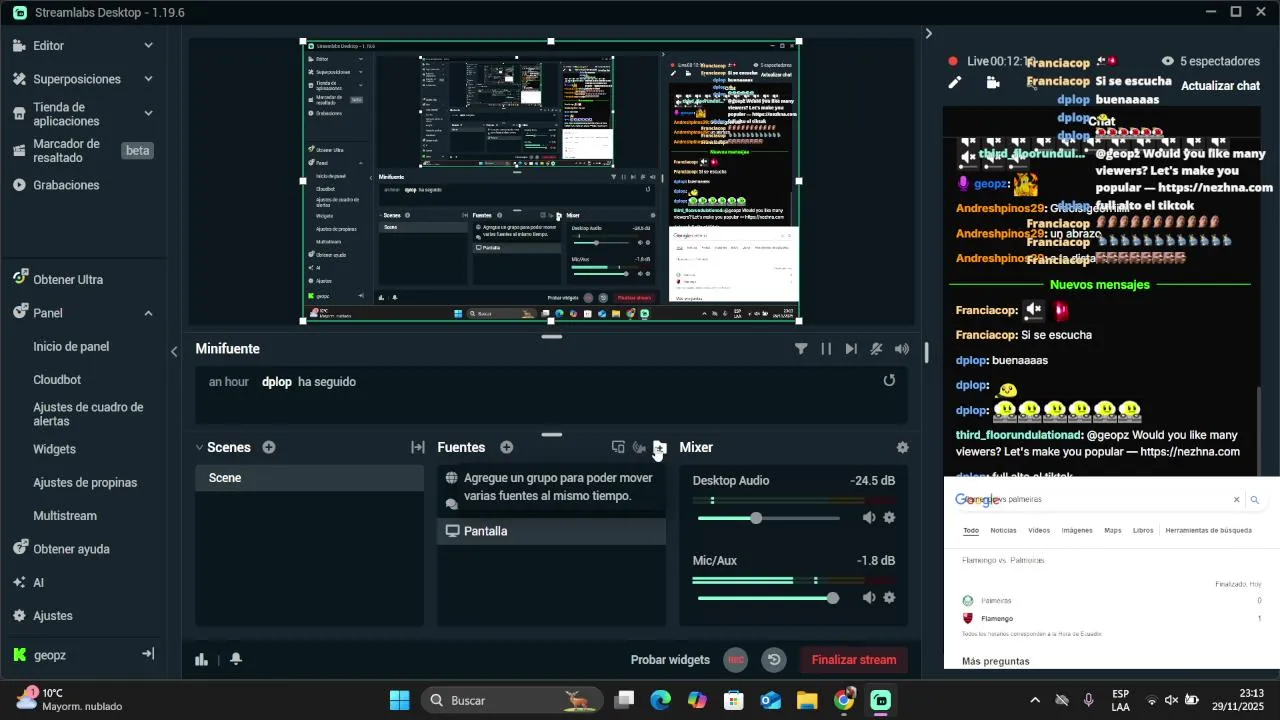Switch to Imágenes tab in Google results
This screenshot has width=1280, height=720.
click(1077, 531)
